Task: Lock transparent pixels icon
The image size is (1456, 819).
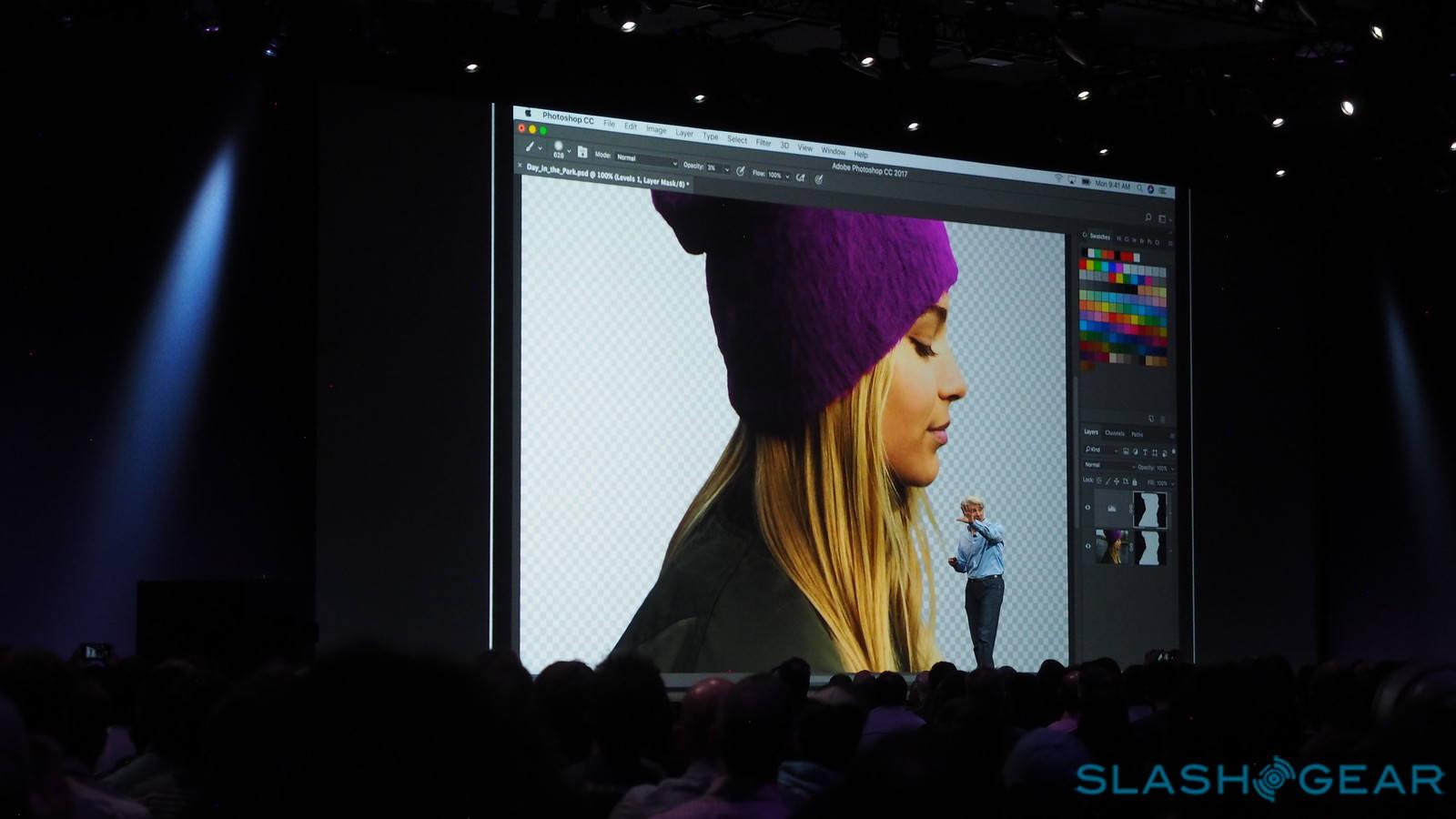Action: pos(1099,480)
